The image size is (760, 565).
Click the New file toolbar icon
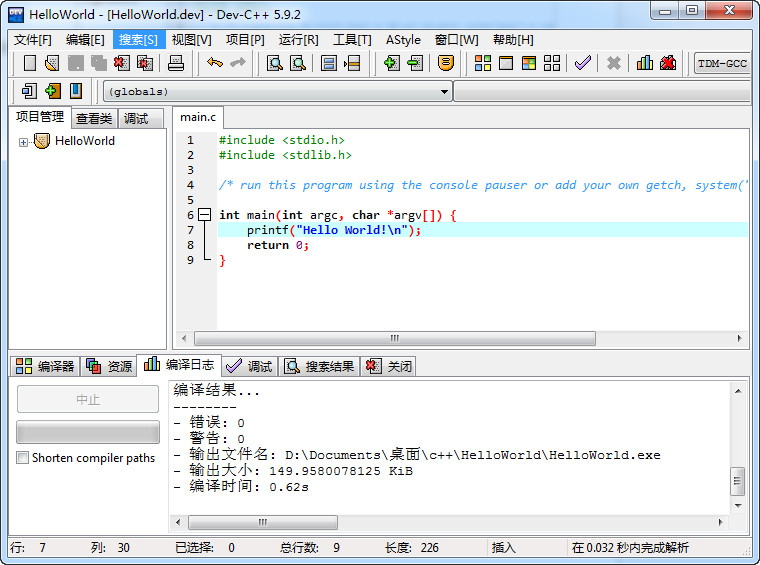(x=30, y=63)
